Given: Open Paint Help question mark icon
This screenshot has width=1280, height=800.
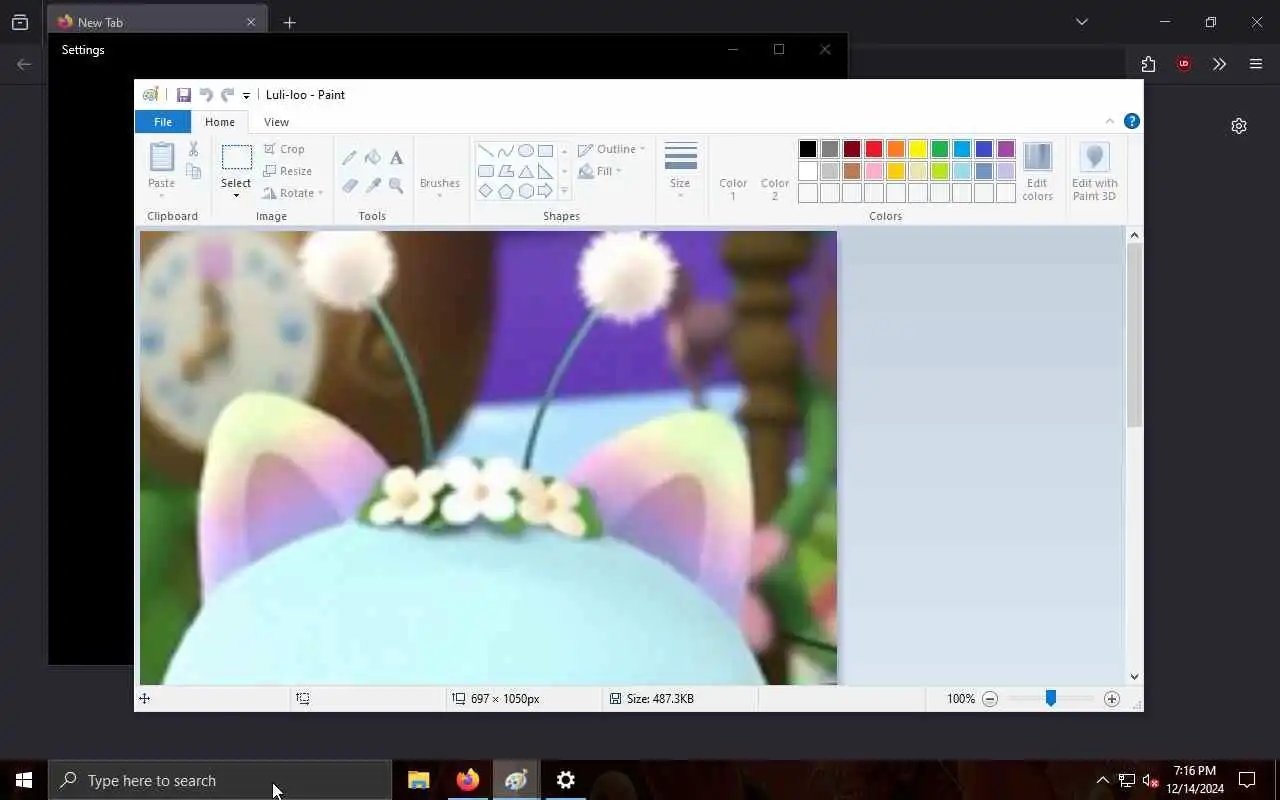Looking at the screenshot, I should (x=1131, y=121).
